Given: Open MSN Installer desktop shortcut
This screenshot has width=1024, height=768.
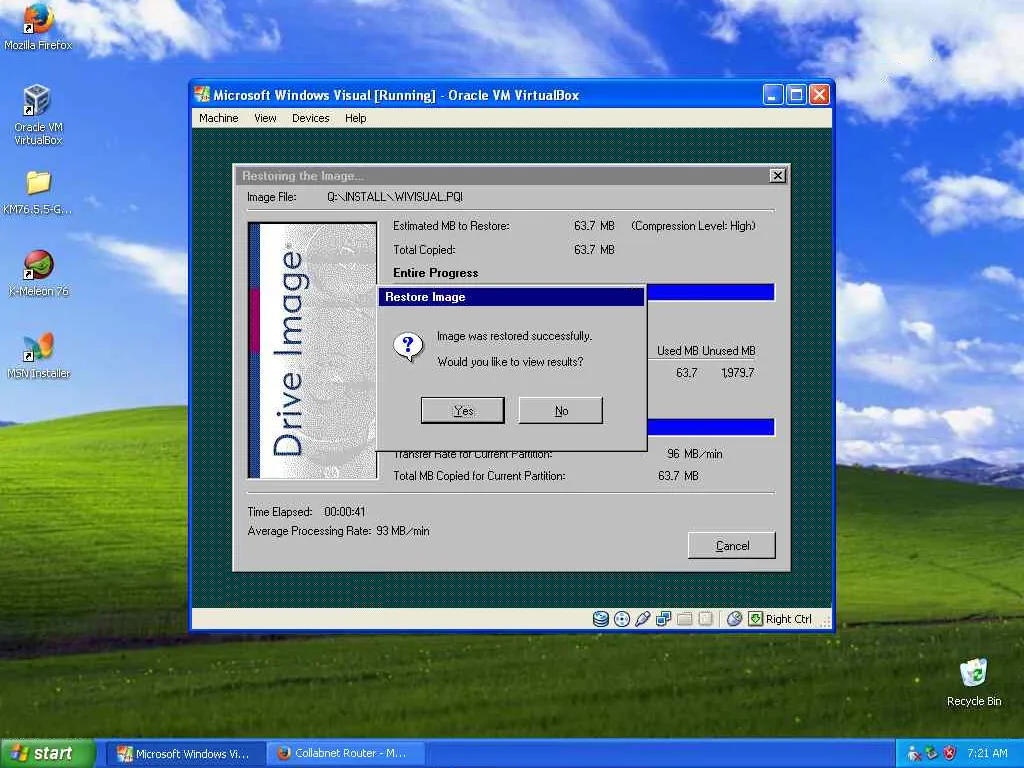Looking at the screenshot, I should pyautogui.click(x=38, y=356).
